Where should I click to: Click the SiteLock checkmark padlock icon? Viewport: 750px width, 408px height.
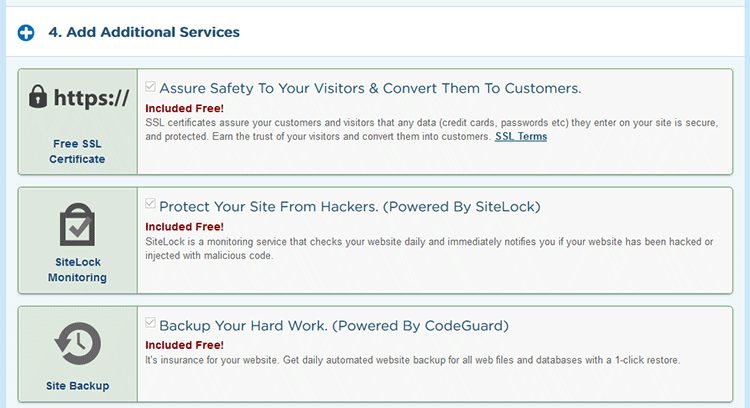(77, 224)
